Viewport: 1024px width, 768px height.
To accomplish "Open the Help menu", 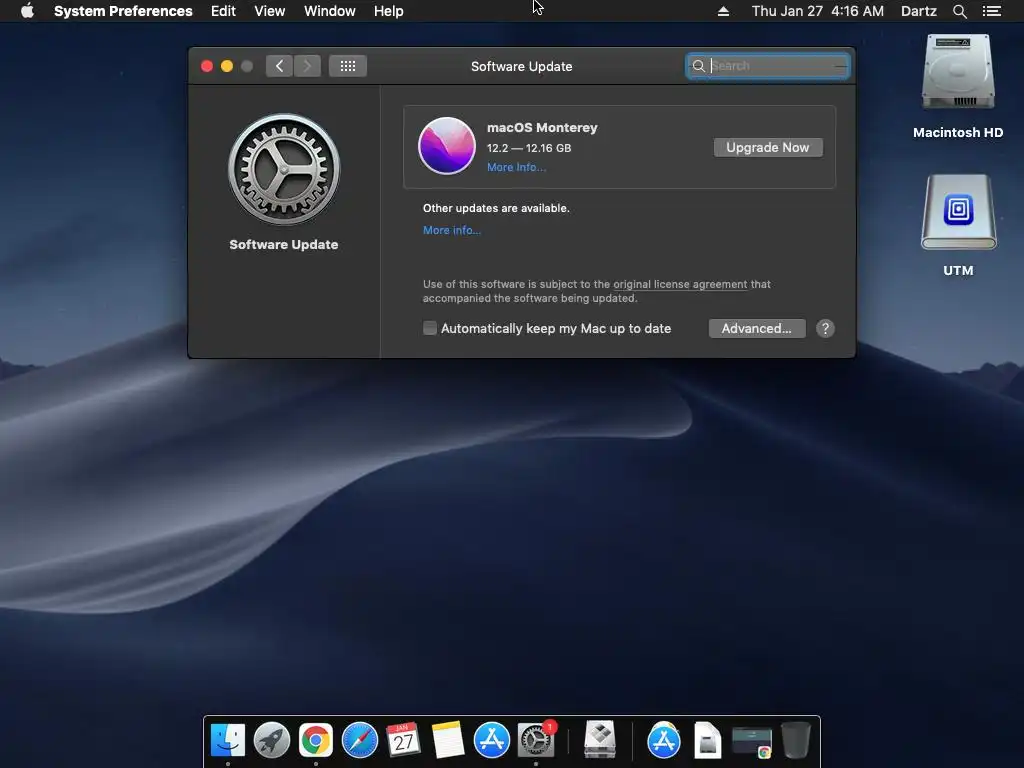I will [389, 11].
